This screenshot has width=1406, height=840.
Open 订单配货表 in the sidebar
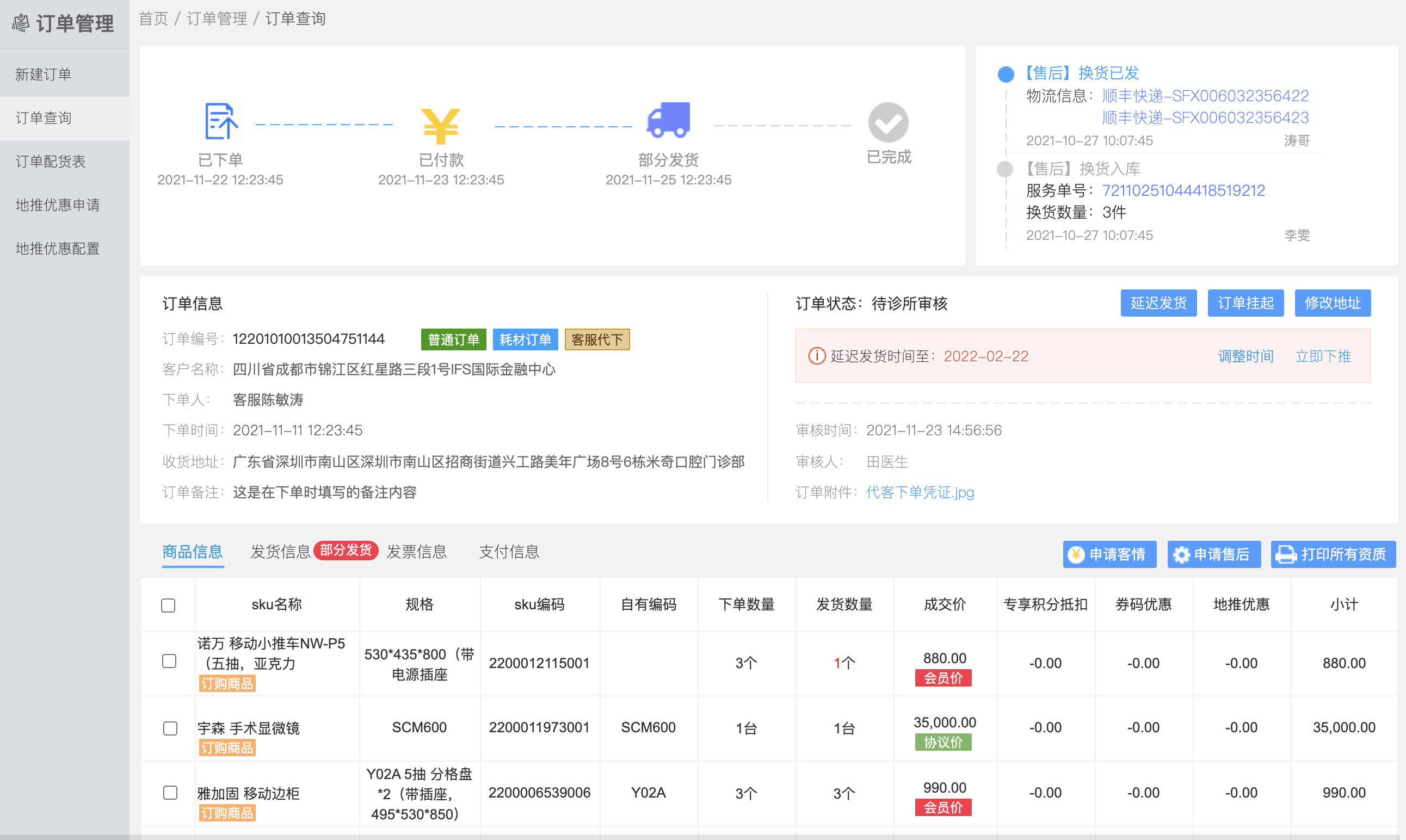(x=65, y=162)
